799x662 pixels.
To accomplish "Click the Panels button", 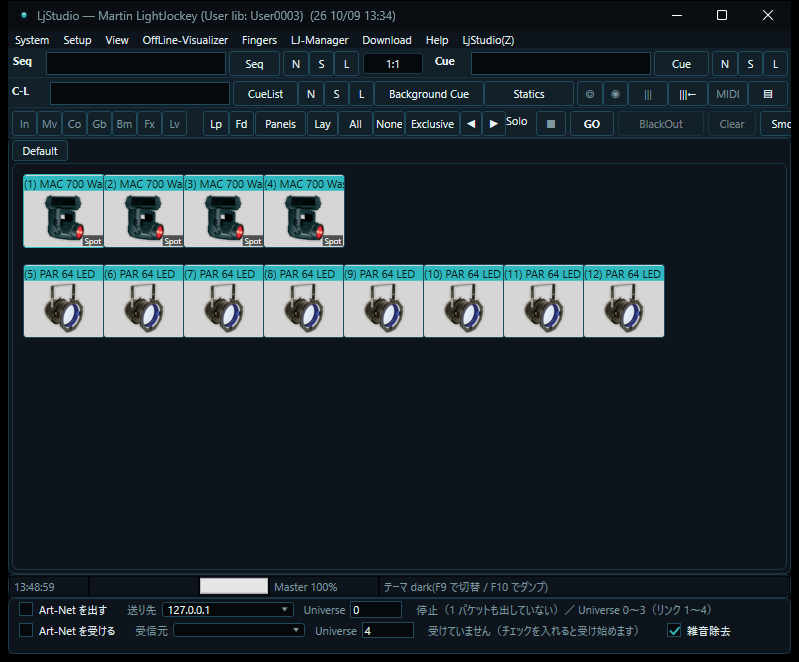I will (280, 124).
